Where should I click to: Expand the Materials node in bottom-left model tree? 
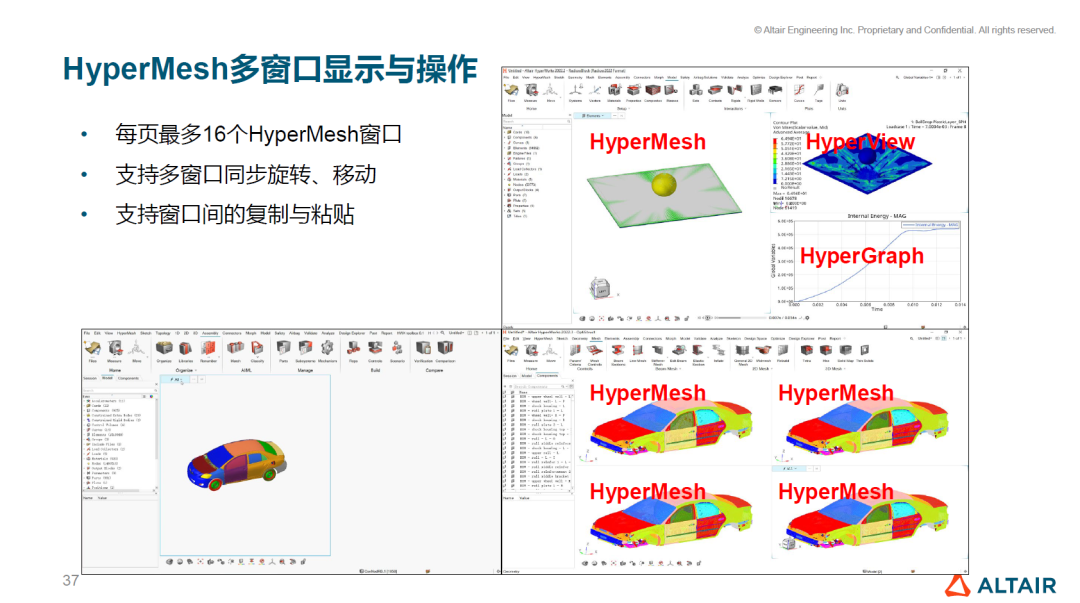pyautogui.click(x=85, y=457)
